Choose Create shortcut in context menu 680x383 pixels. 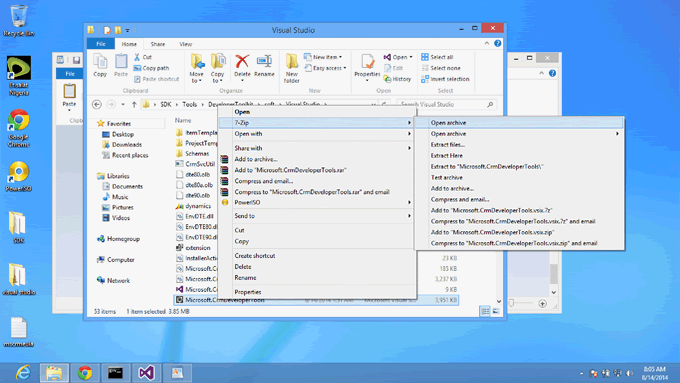tap(317, 255)
